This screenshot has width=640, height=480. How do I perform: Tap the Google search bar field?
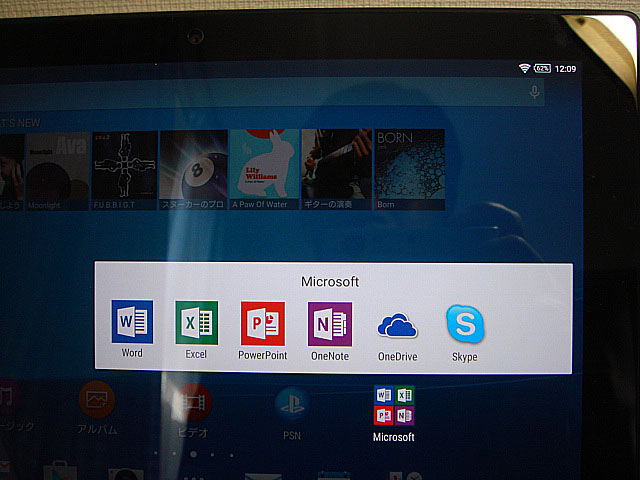click(x=271, y=92)
